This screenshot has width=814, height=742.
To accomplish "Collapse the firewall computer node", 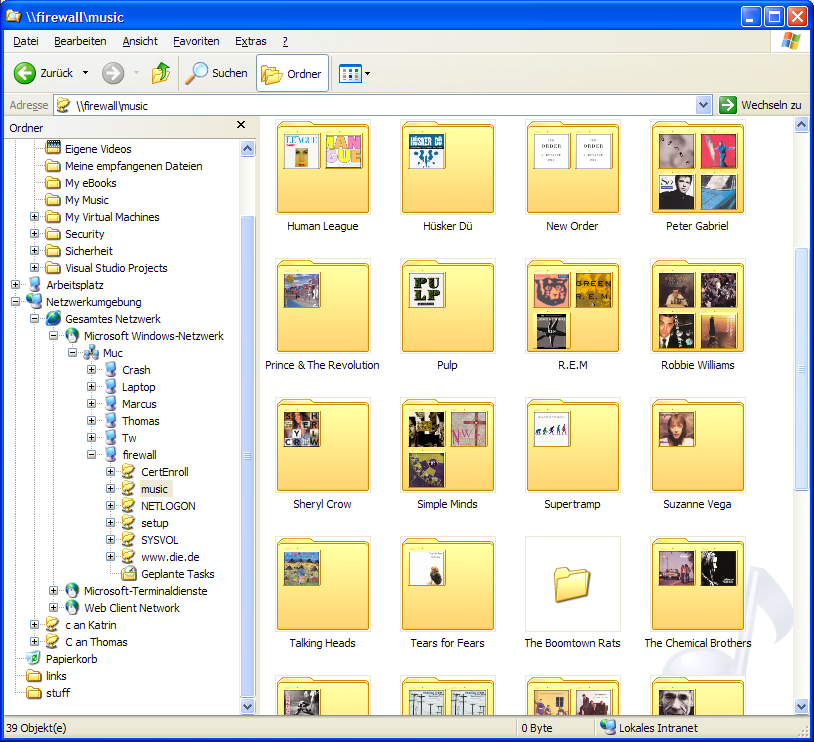I will coord(91,455).
